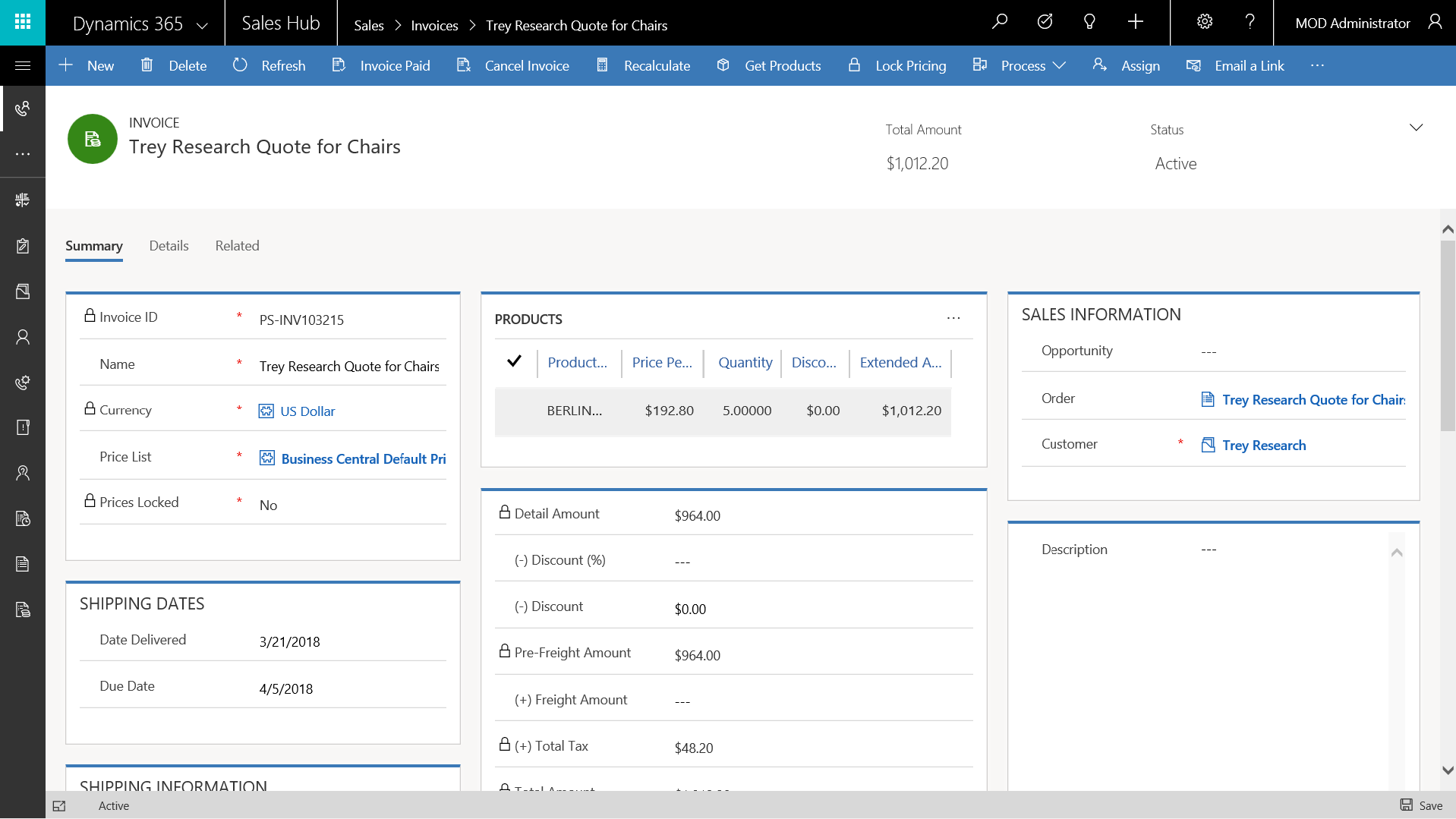Toggle the select-all checkmark in Products grid
The width and height of the screenshot is (1456, 819).
(x=514, y=361)
